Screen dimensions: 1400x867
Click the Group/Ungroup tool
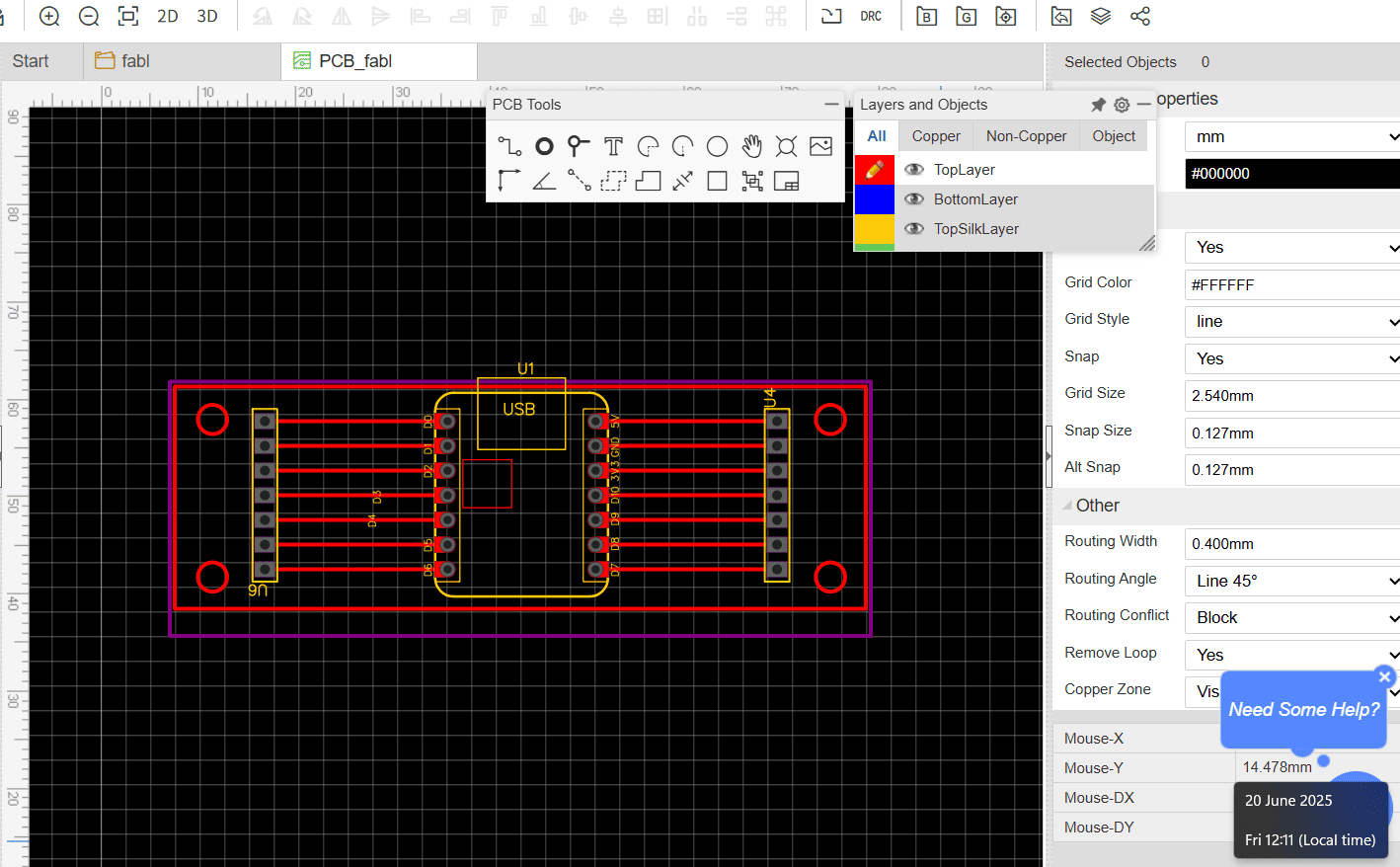(x=752, y=181)
